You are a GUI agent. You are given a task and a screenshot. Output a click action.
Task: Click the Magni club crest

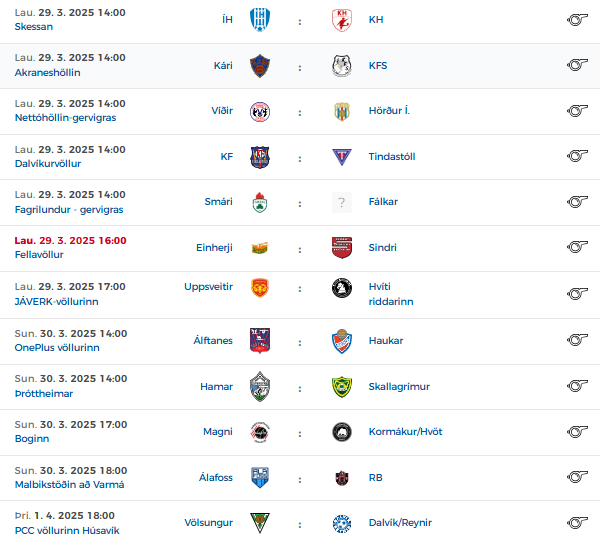pyautogui.click(x=260, y=432)
